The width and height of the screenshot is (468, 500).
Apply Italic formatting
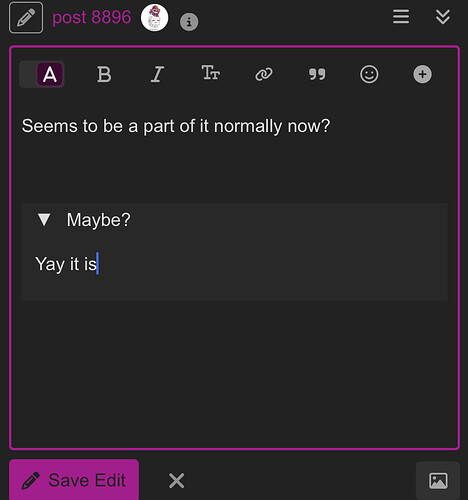point(157,74)
